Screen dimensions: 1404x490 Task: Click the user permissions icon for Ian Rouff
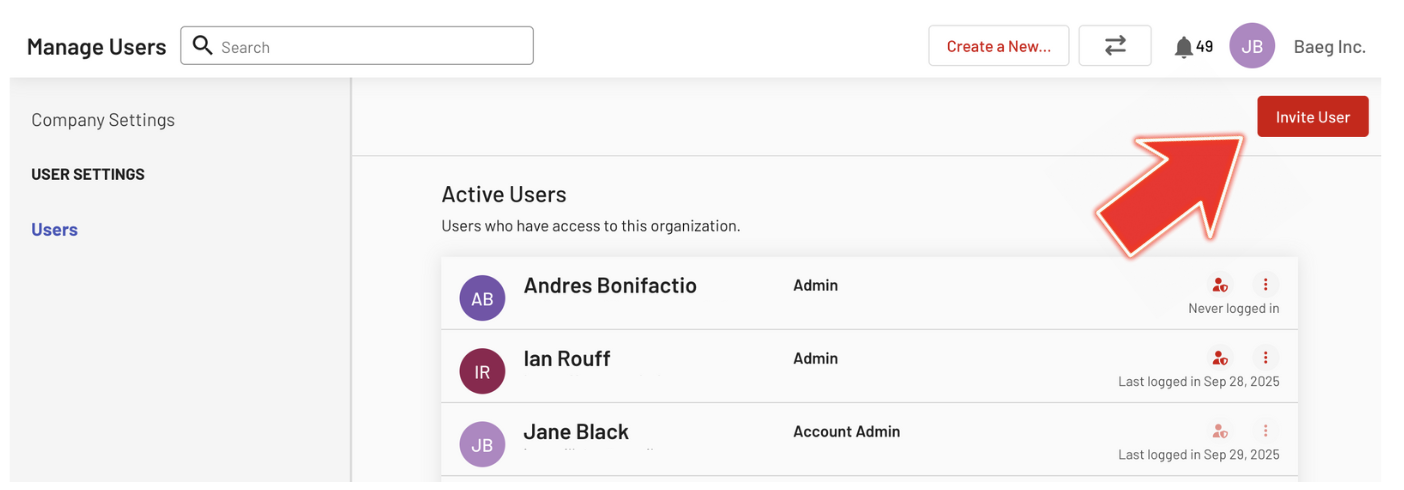[x=1219, y=358]
